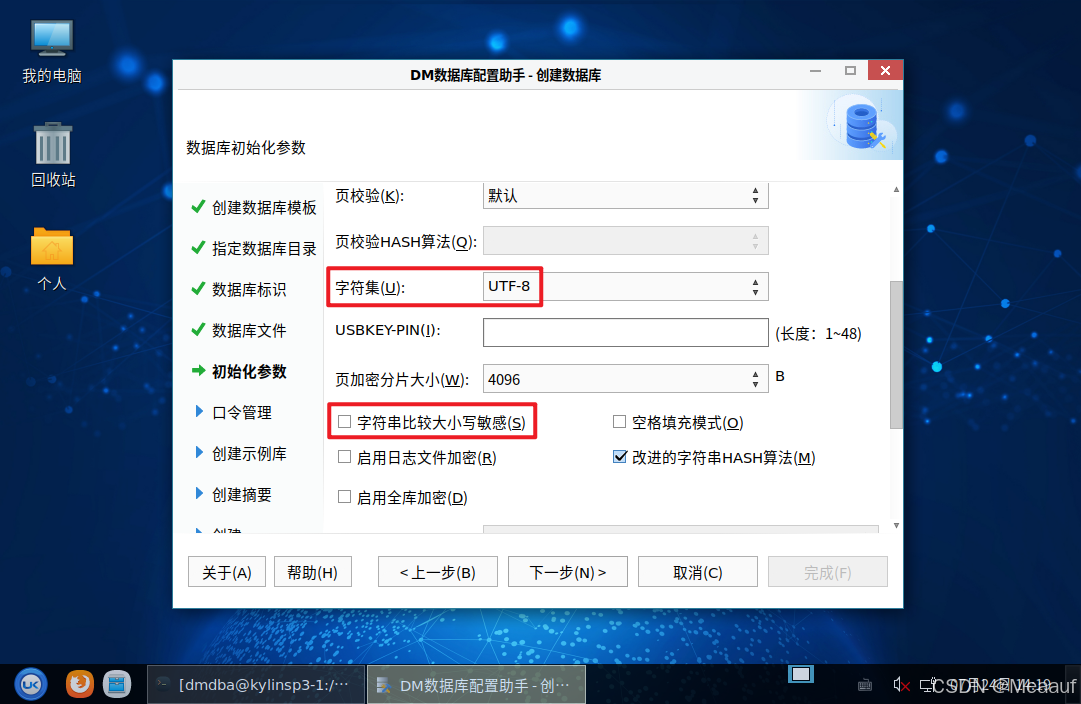Click the 数据库初始化参数 heading text
The width and height of the screenshot is (1081, 704).
point(246,148)
